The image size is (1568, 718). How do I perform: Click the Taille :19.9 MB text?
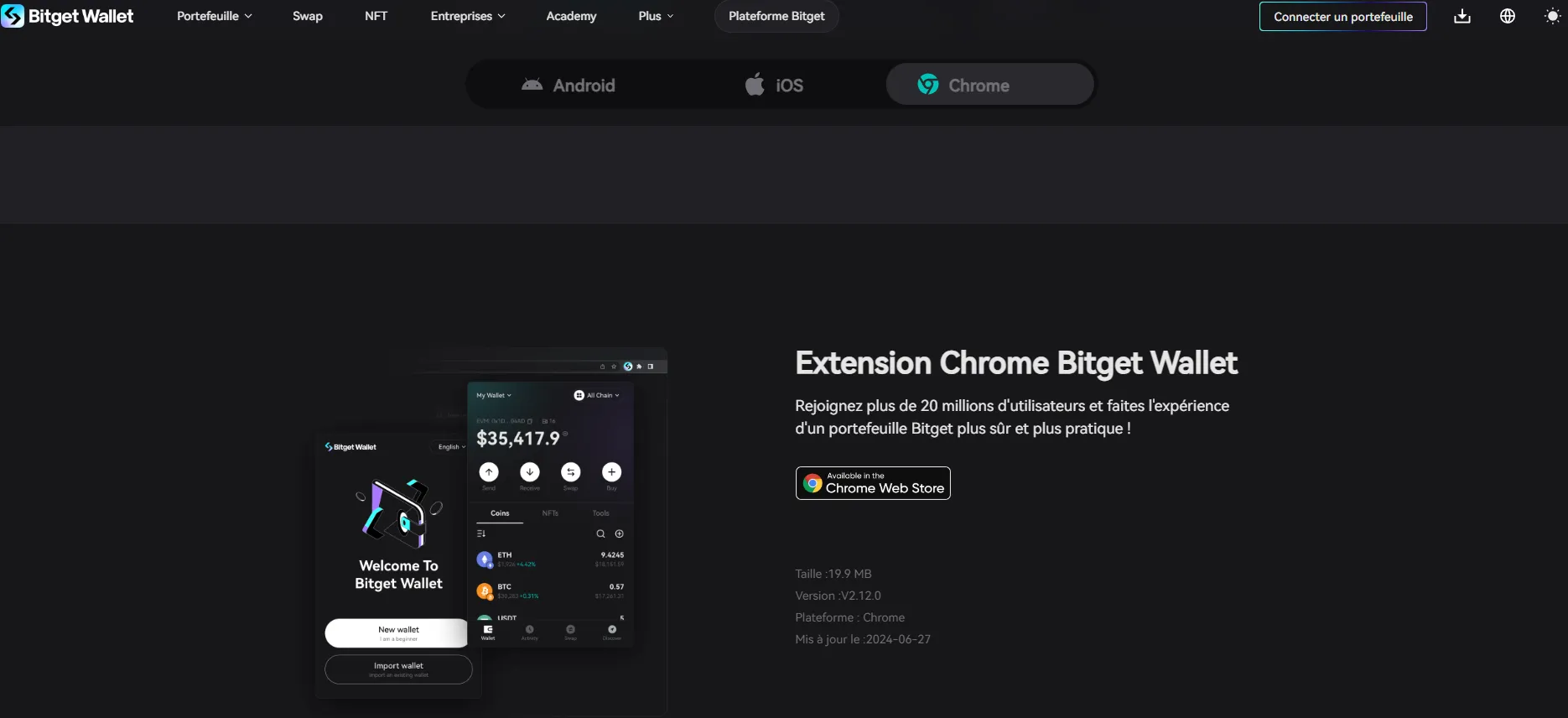coord(833,574)
